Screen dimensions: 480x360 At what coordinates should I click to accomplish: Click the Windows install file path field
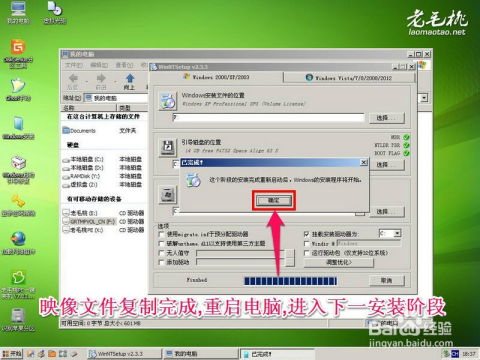click(x=269, y=118)
